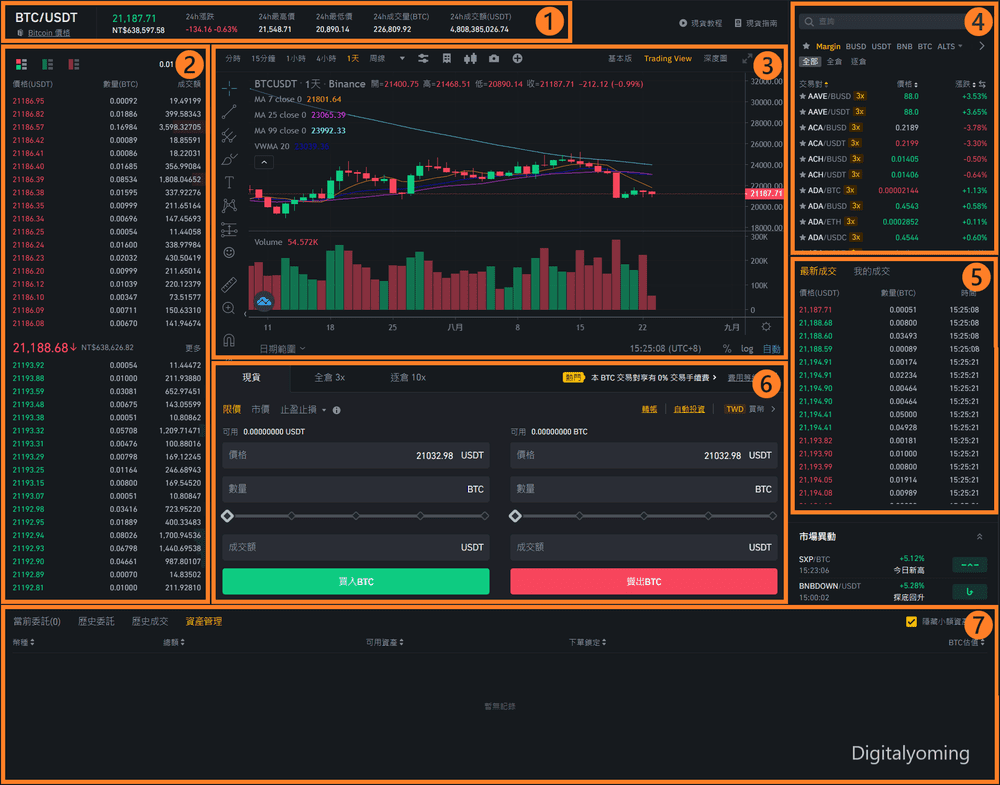The image size is (1000, 785).
Task: Click the green 買入BTC button
Action: click(x=356, y=582)
